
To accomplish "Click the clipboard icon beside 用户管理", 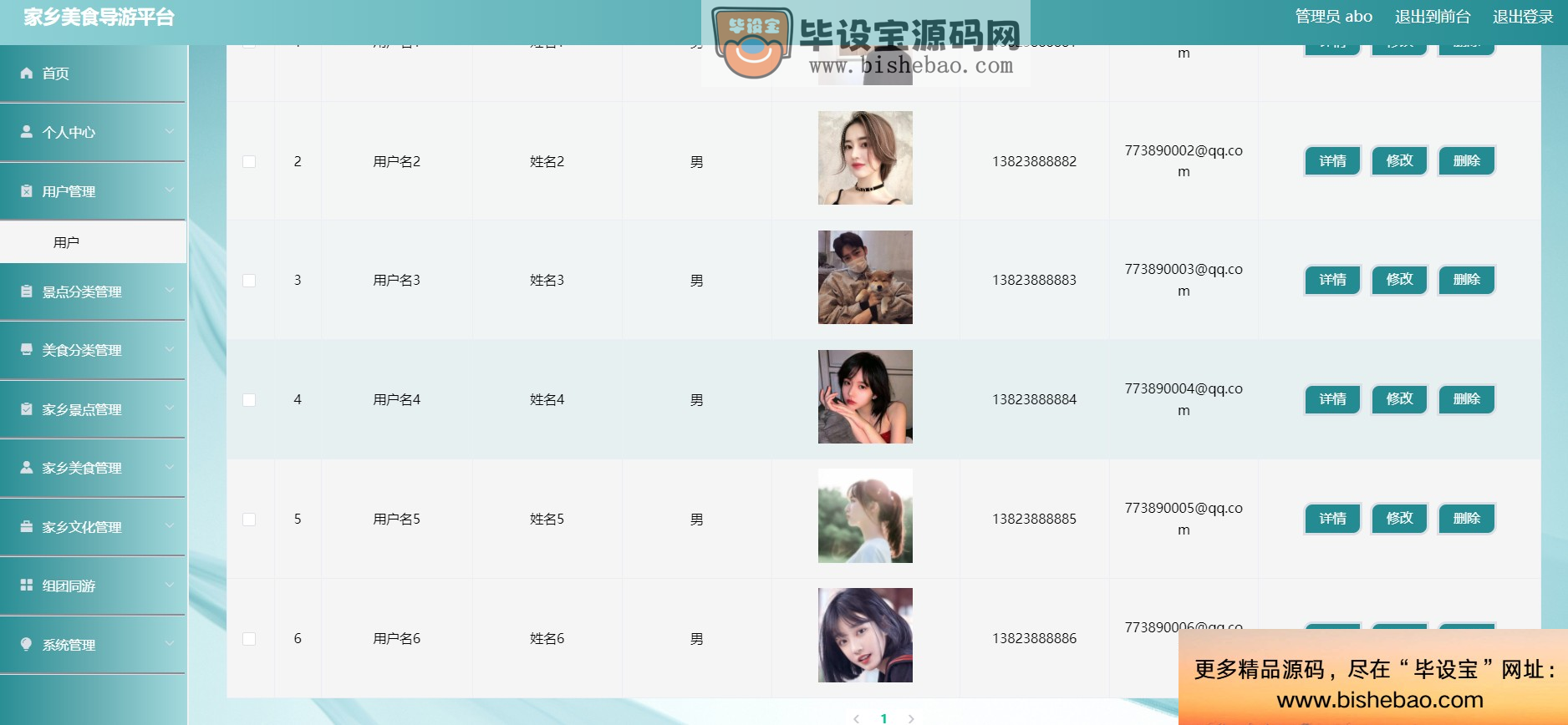I will tap(27, 191).
